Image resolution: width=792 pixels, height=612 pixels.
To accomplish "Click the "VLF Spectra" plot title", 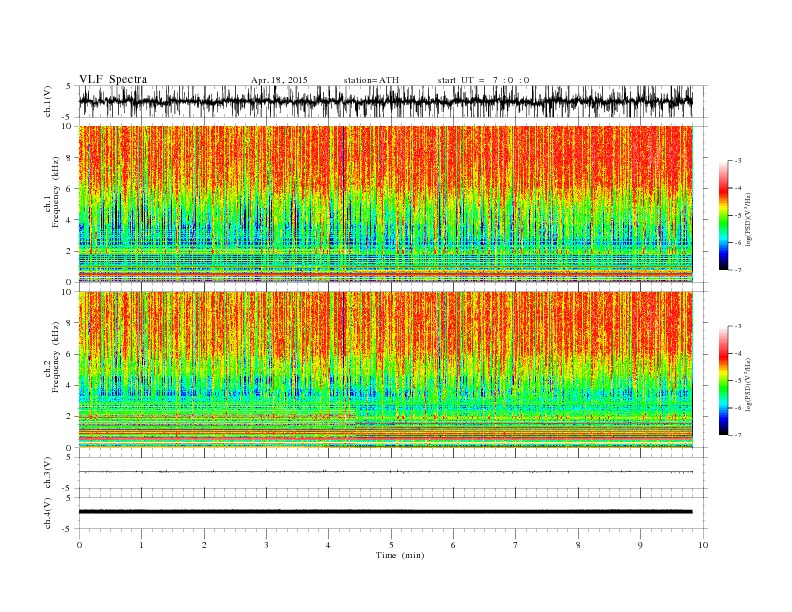I will point(113,79).
